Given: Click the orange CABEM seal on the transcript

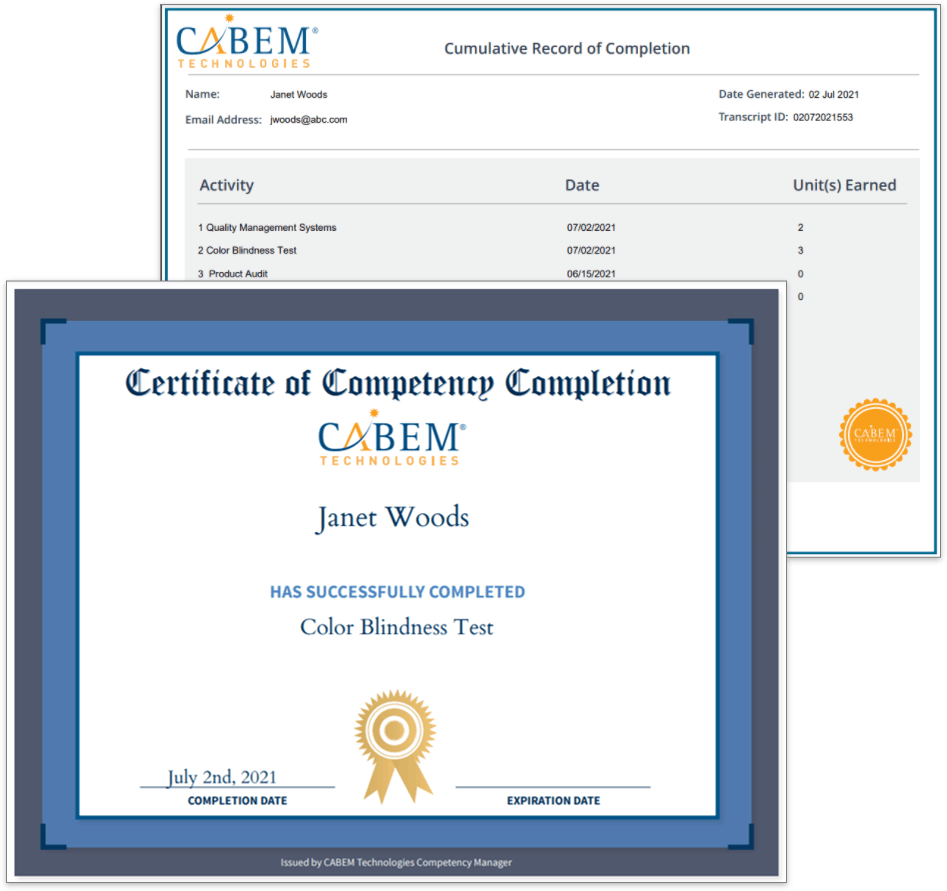Looking at the screenshot, I should click(875, 434).
